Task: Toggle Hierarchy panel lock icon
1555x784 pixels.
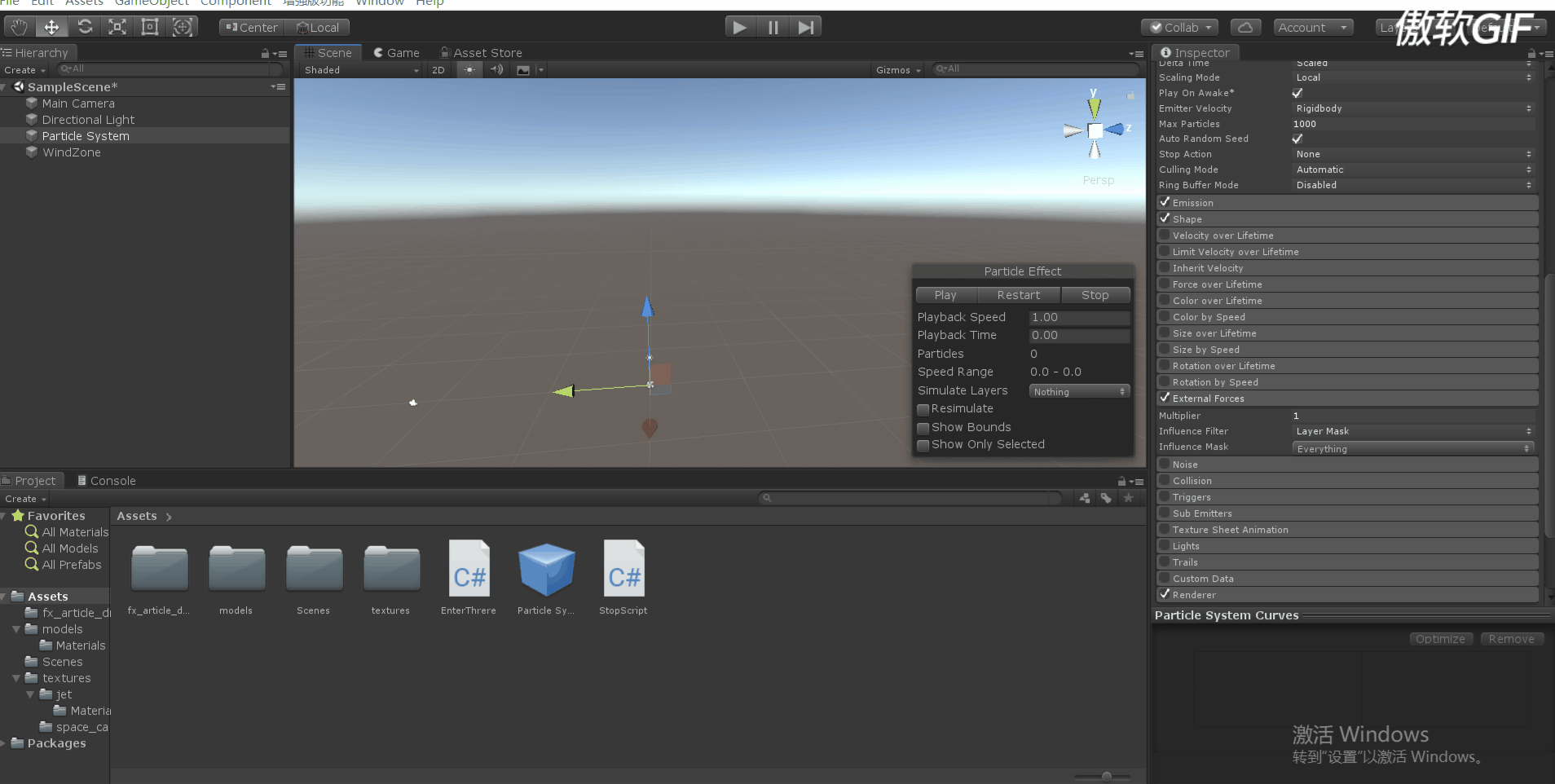Action: pos(265,54)
